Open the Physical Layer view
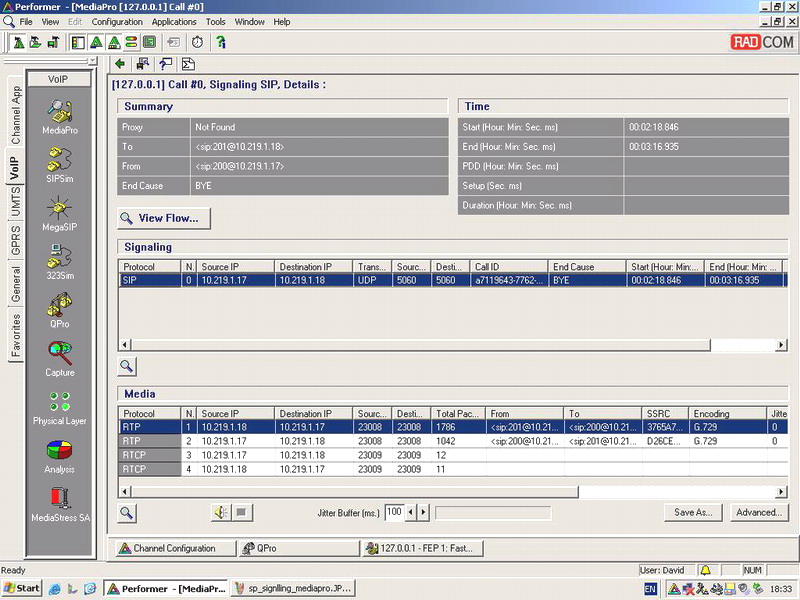The width and height of the screenshot is (800, 600). click(x=60, y=408)
